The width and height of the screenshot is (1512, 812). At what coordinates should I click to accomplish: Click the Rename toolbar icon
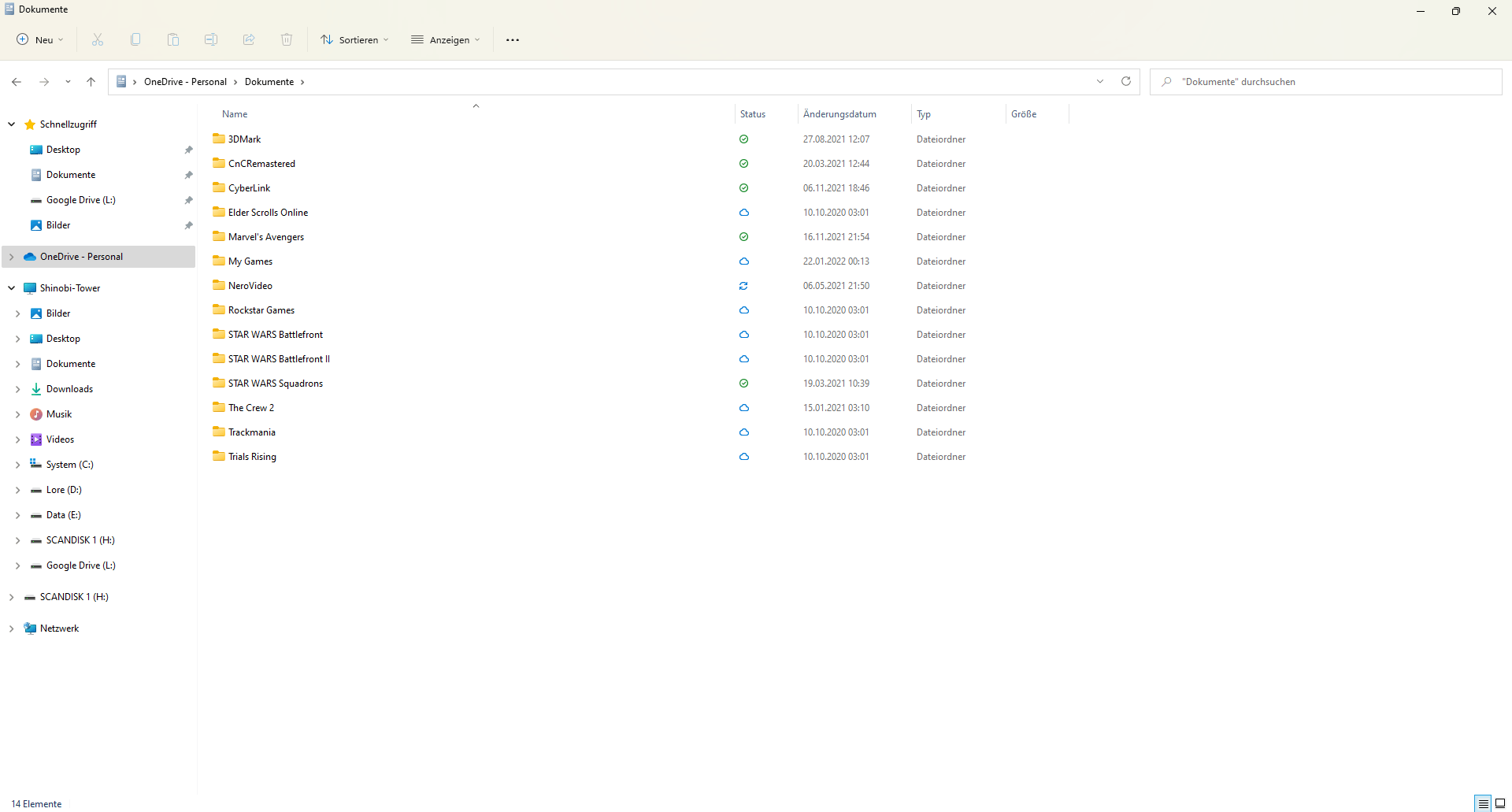(211, 39)
